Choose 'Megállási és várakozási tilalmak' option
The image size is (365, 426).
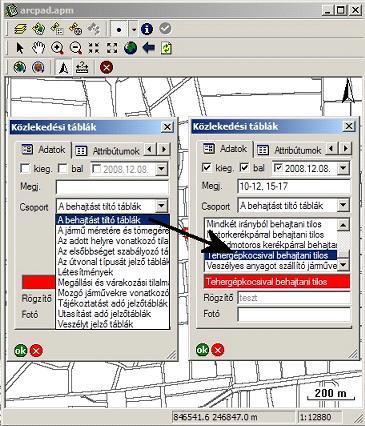113,282
